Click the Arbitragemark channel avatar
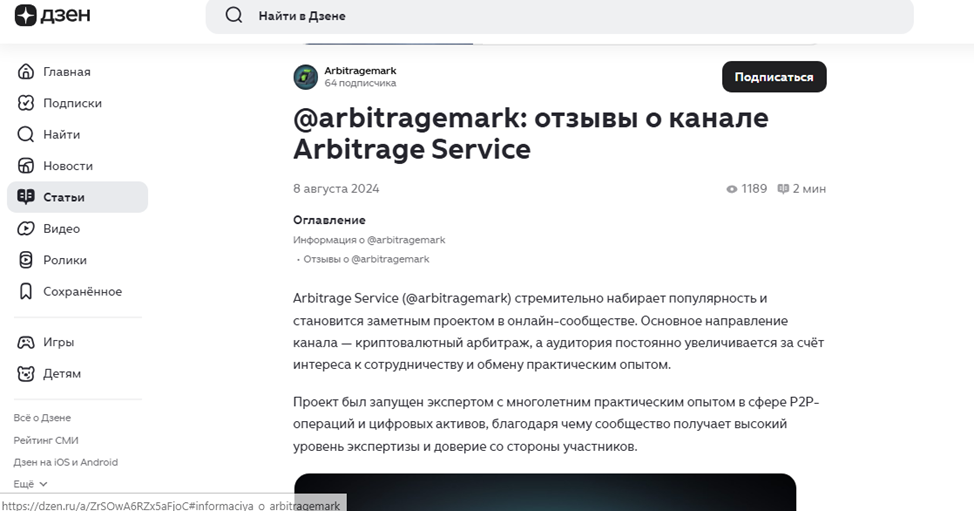This screenshot has width=974, height=511. click(x=306, y=77)
